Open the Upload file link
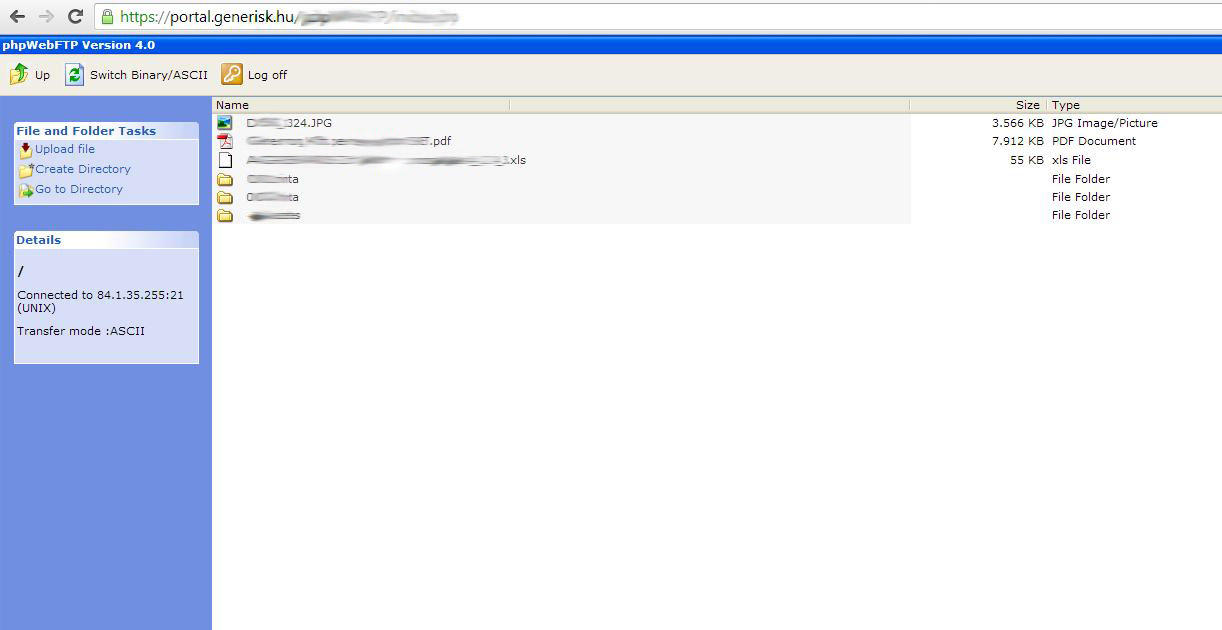The image size is (1222, 630). (x=65, y=149)
